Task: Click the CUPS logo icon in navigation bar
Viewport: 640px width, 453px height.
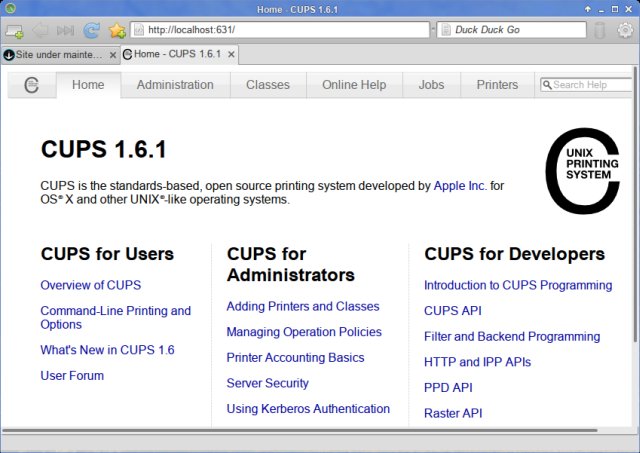Action: [32, 85]
